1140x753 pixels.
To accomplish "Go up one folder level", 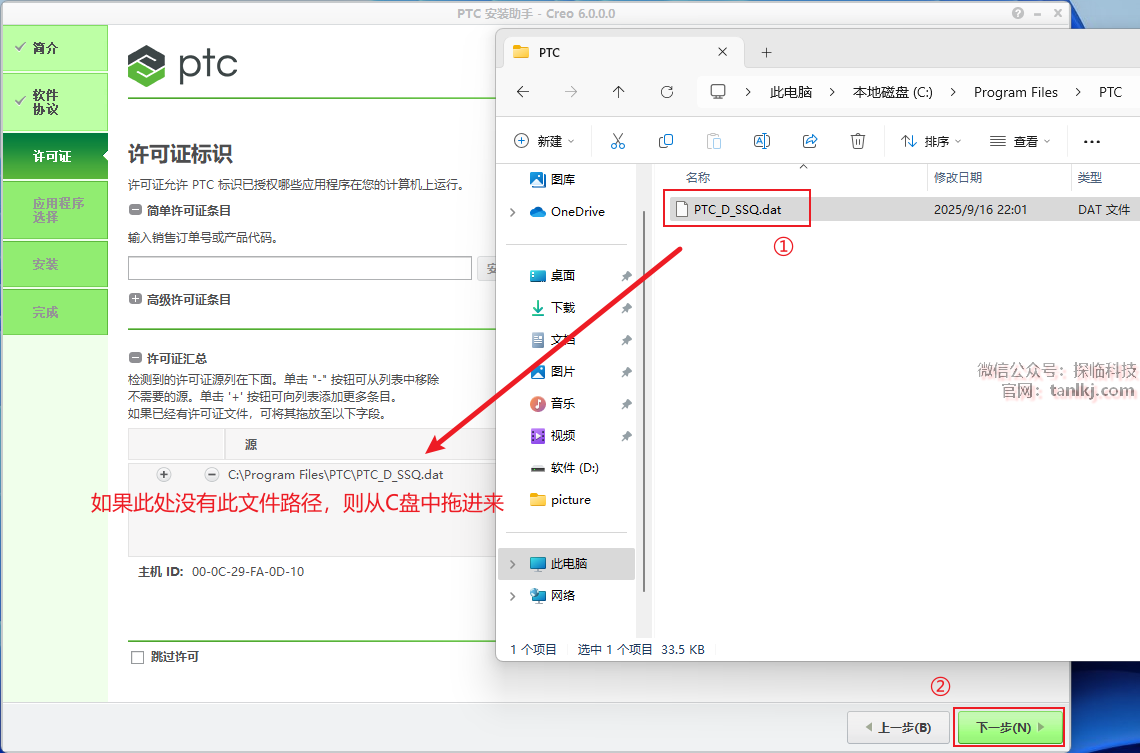I will [618, 92].
